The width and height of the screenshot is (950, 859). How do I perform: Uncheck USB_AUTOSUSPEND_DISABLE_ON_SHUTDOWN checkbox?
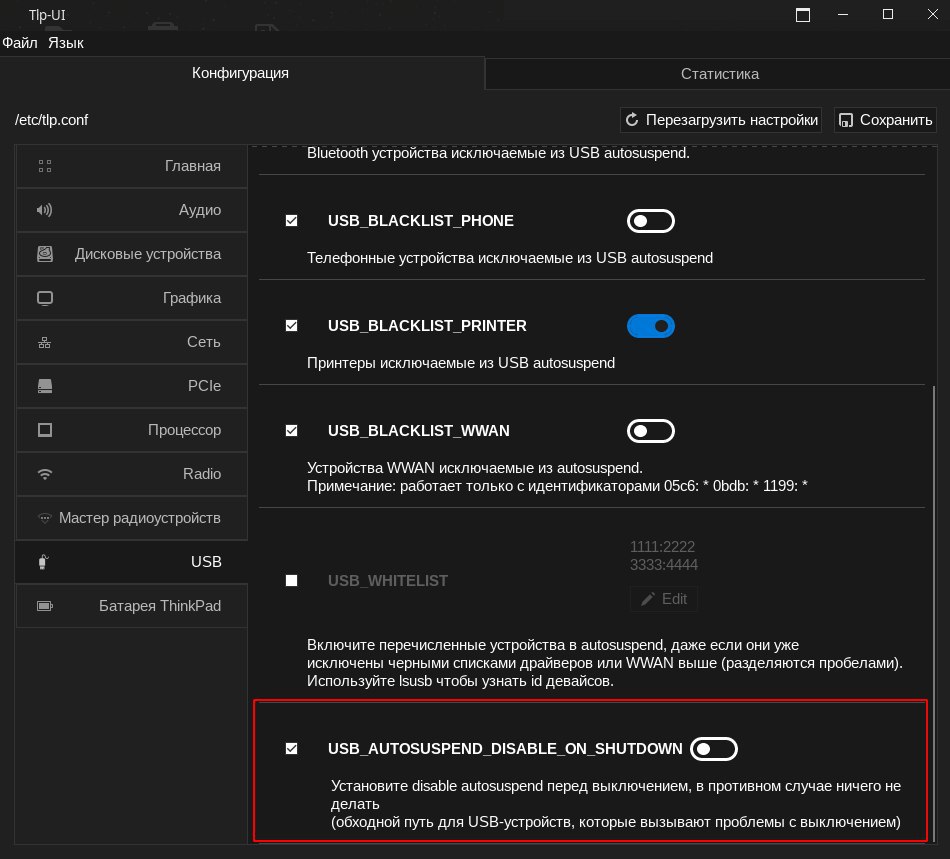[291, 749]
